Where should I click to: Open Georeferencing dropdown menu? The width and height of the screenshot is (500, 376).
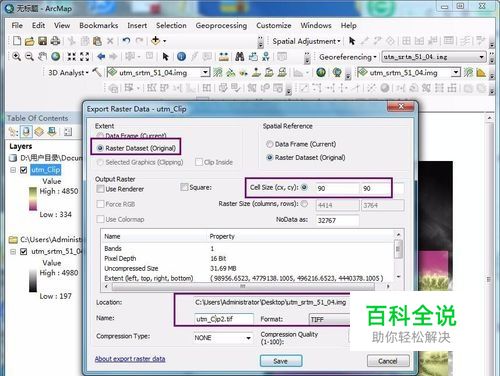[348, 57]
